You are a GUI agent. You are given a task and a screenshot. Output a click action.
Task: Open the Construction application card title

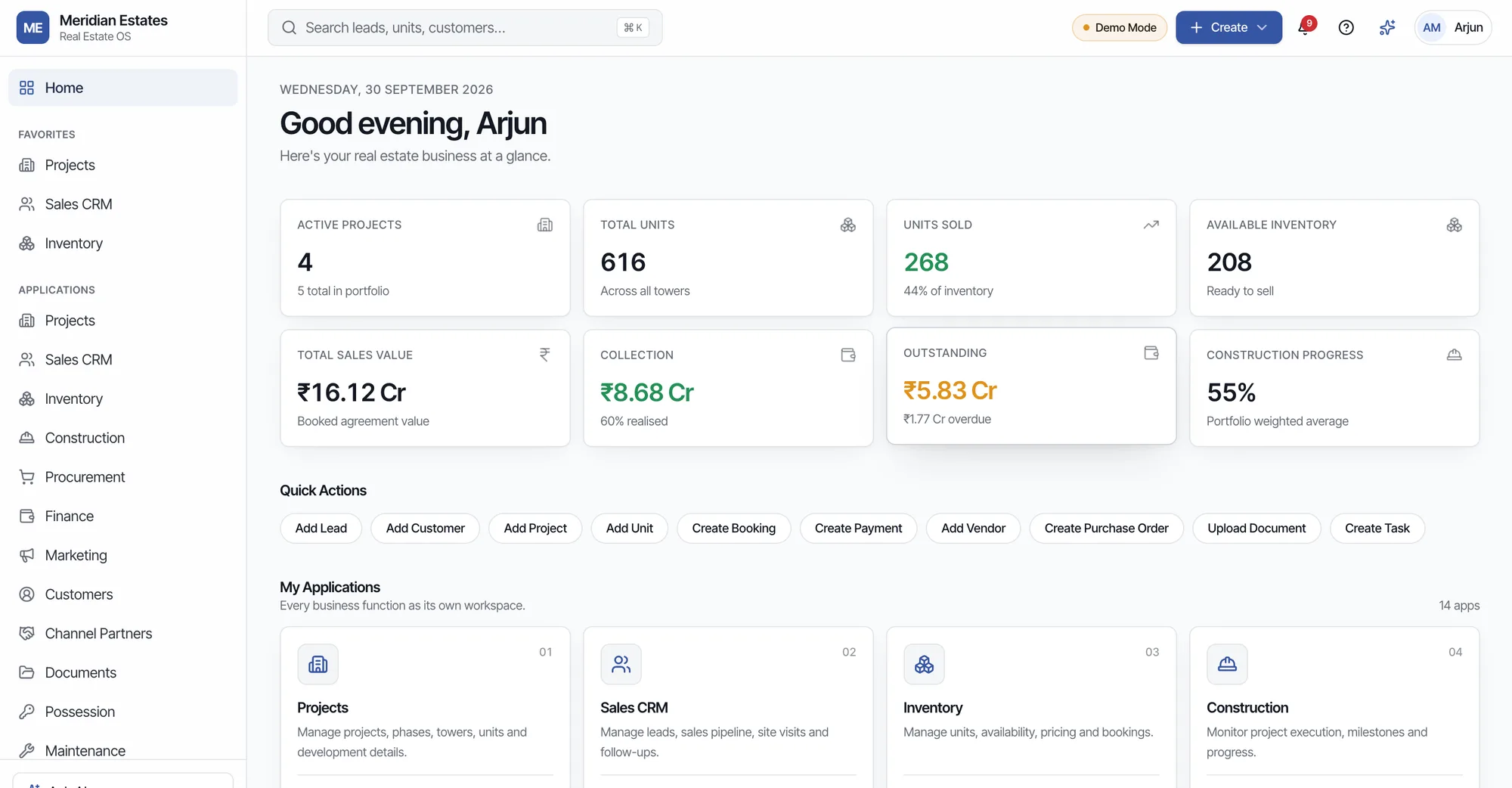[x=1247, y=708]
